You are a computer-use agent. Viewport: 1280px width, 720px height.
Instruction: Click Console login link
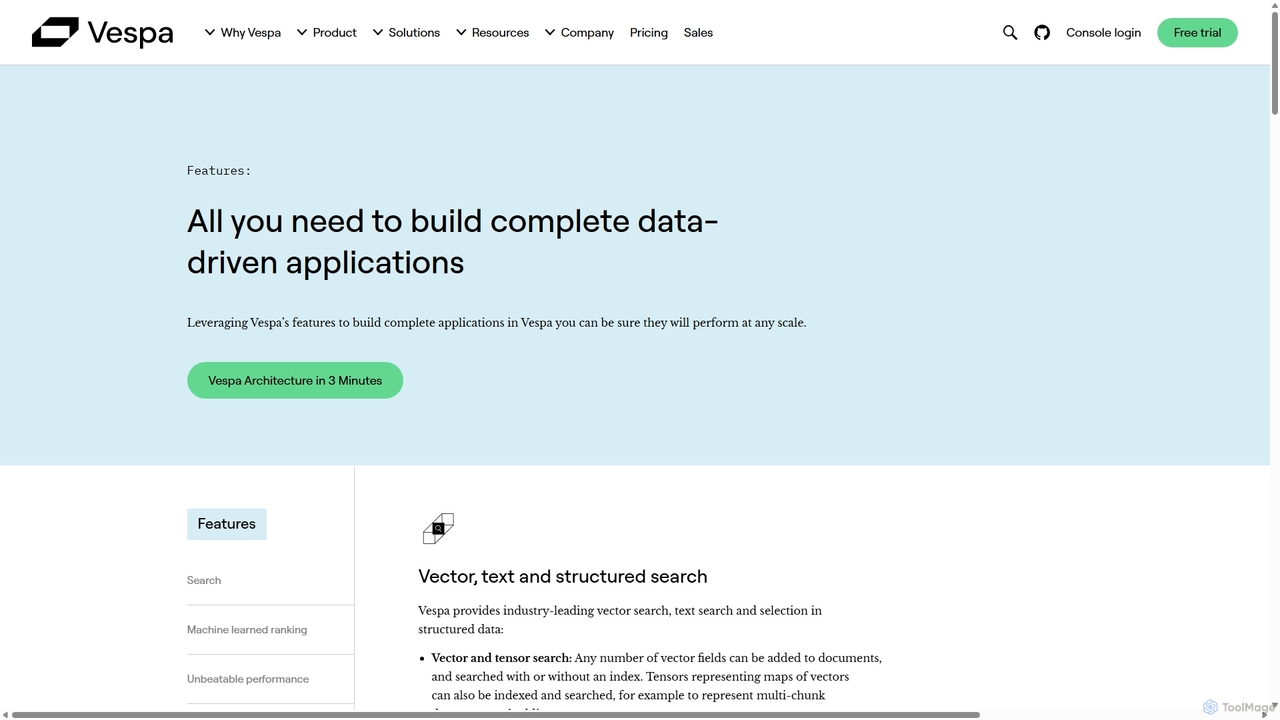coord(1103,33)
